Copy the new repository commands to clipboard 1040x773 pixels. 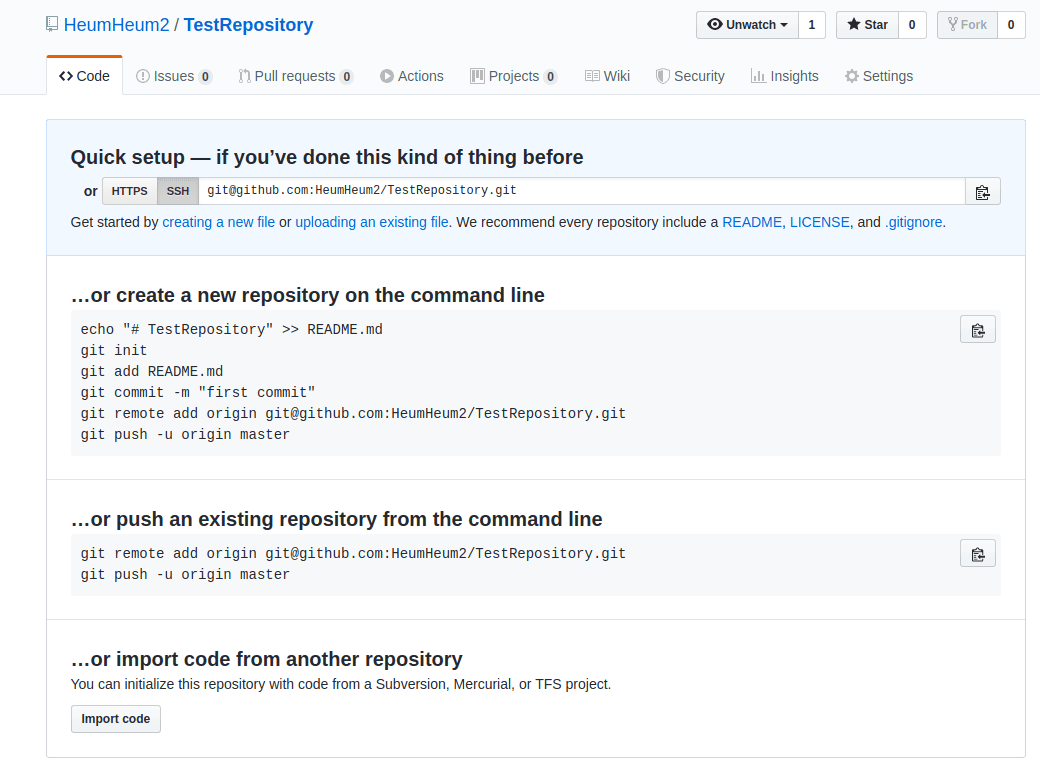(x=977, y=330)
